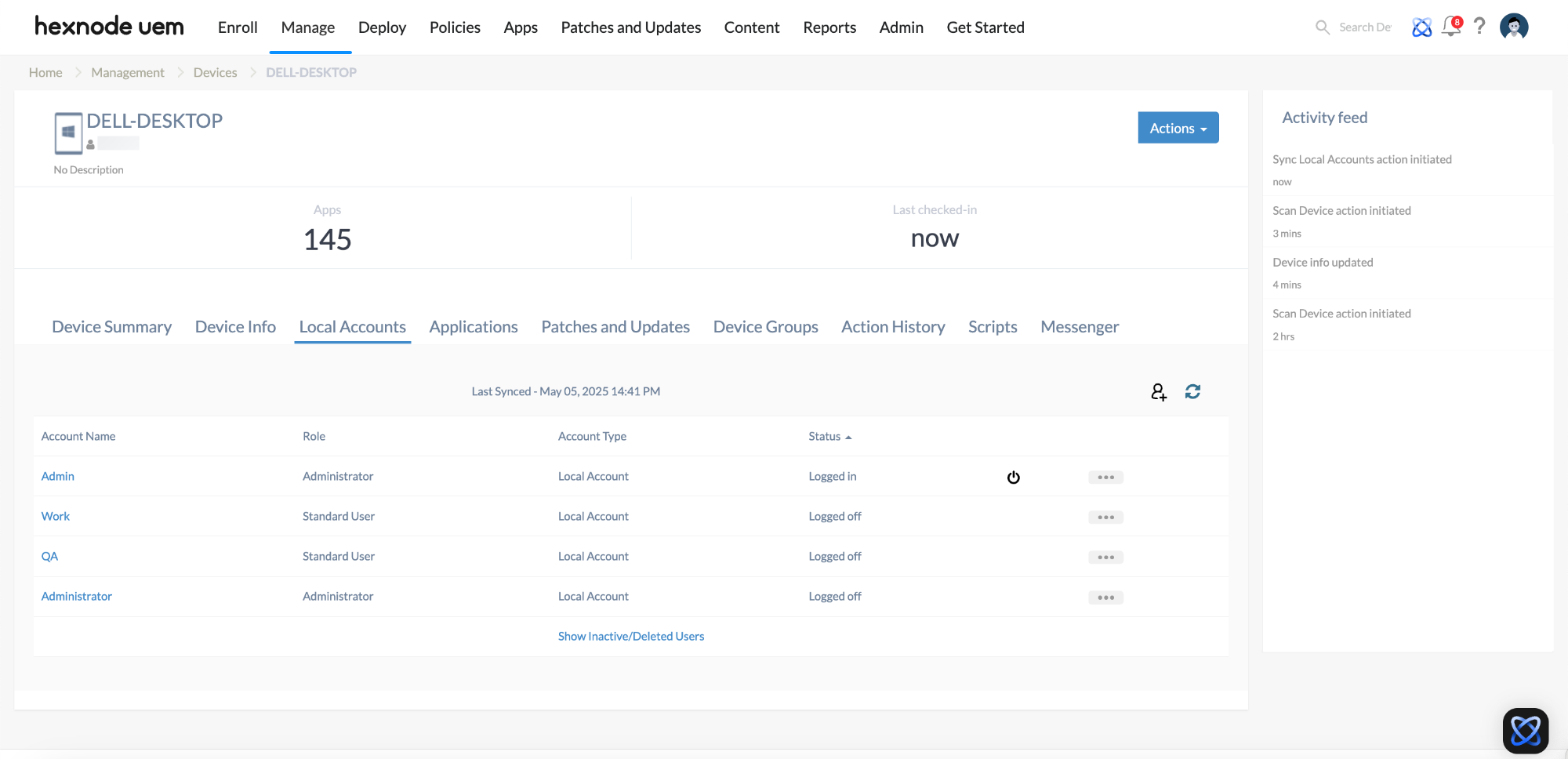Open the notifications bell icon
Screen dimensions: 1568x759
pos(1451,27)
